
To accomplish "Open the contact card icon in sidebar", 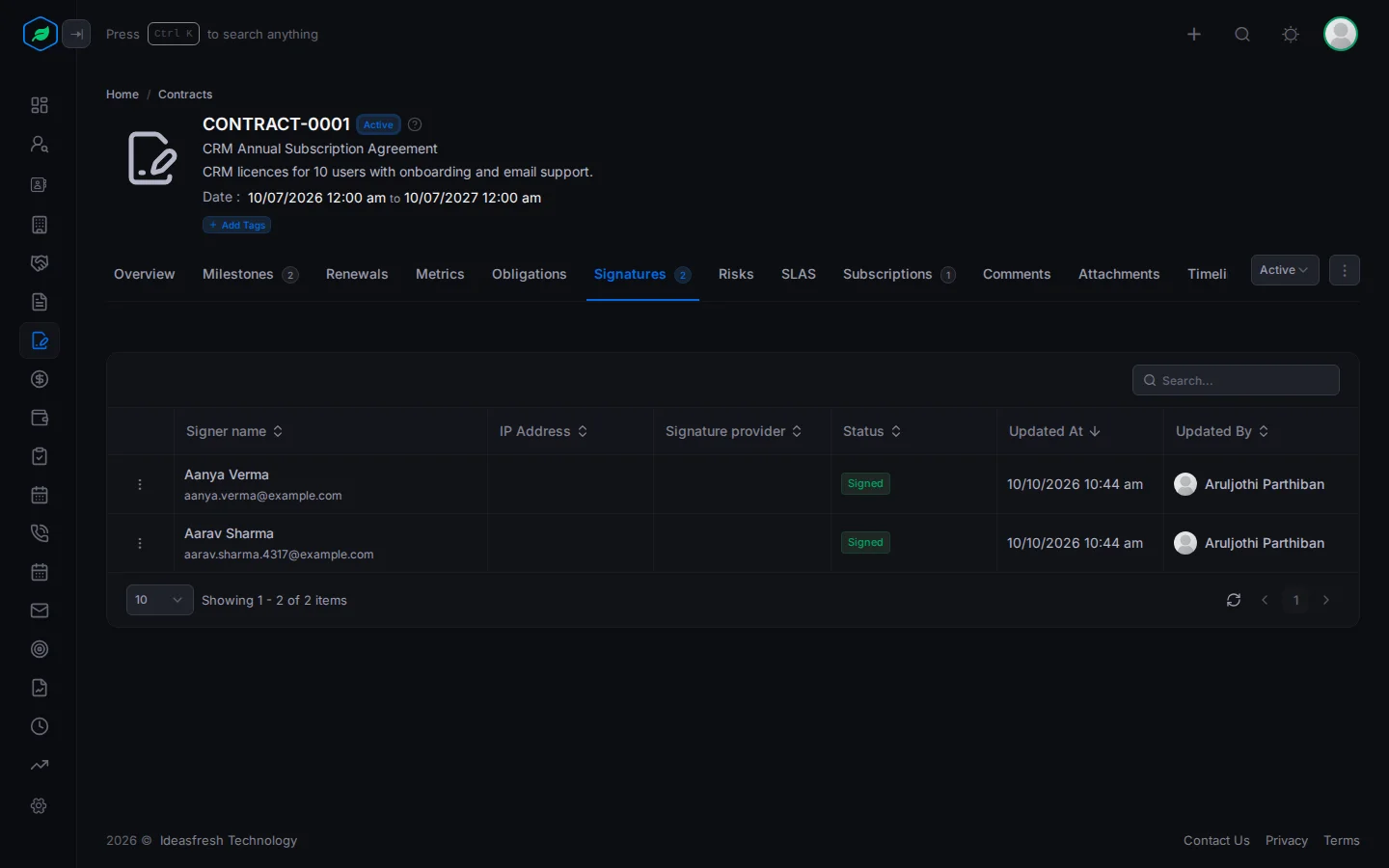I will [40, 184].
